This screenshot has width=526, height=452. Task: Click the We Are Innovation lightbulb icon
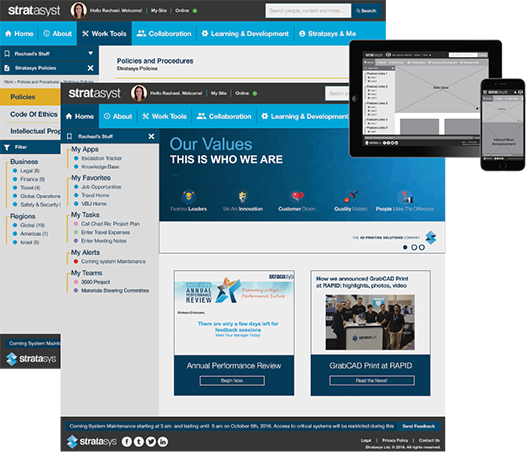[x=243, y=196]
